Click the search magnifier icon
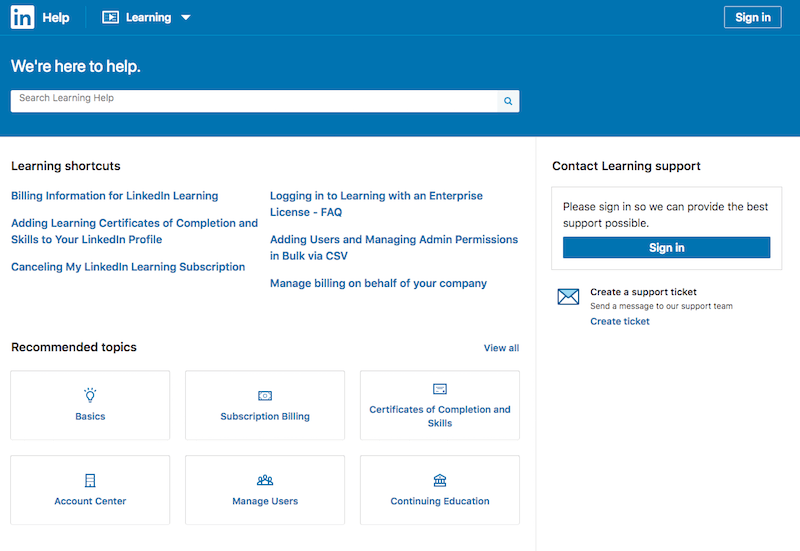This screenshot has width=800, height=551. (x=508, y=101)
